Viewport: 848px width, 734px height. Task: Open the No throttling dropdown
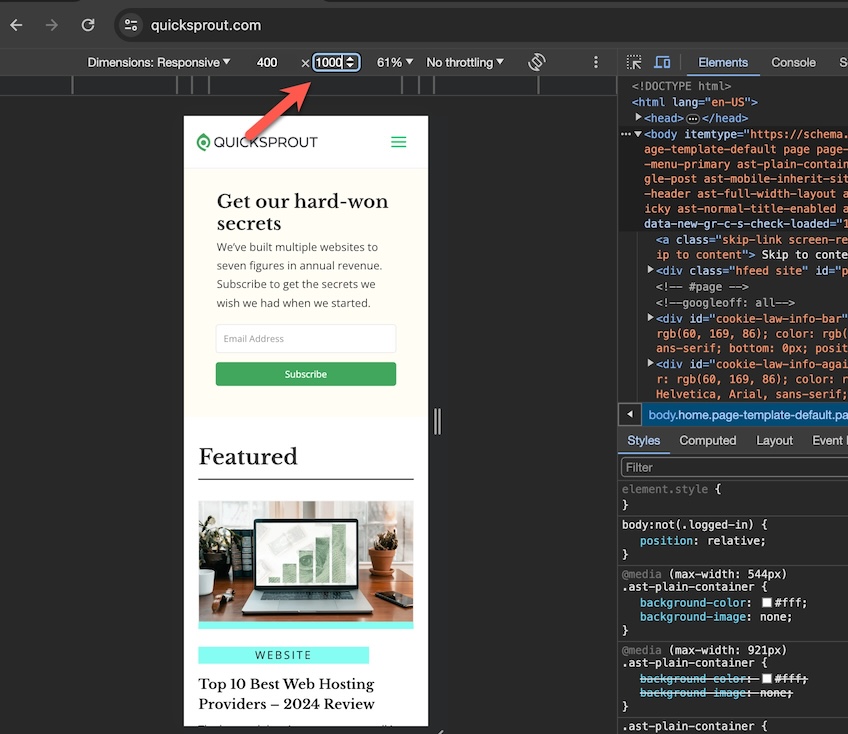click(465, 63)
